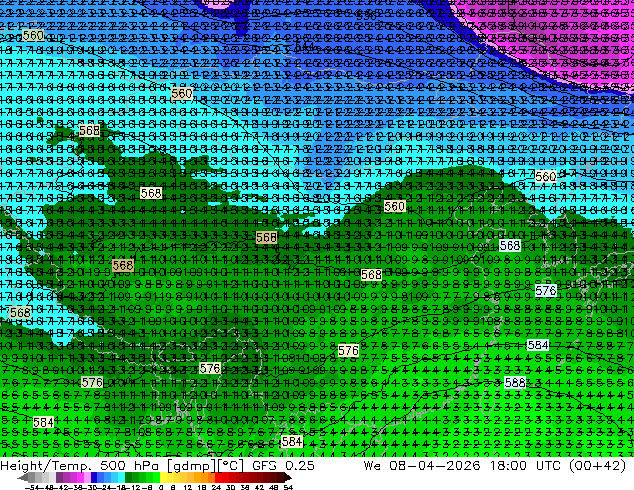Click the dark blue swatch in the legend
Screen dimensions: 634x490
94,478
